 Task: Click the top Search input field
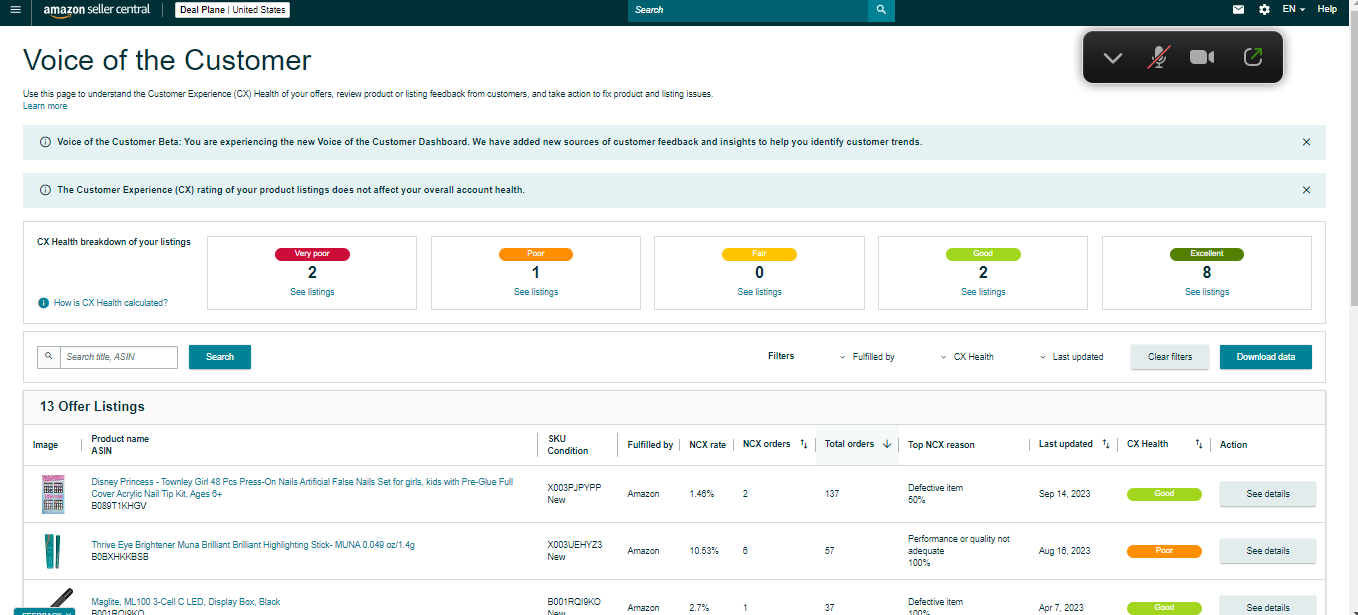click(748, 10)
